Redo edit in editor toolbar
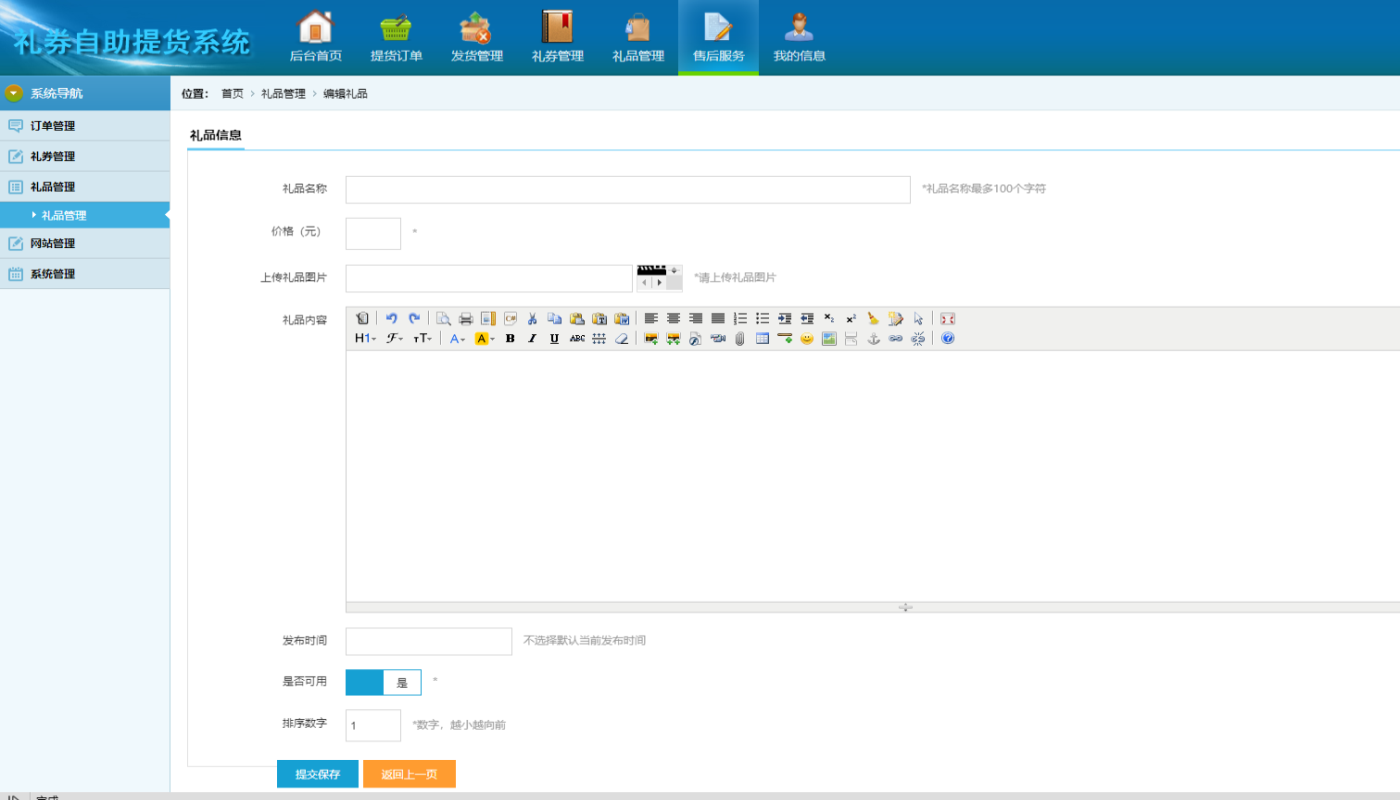 414,319
